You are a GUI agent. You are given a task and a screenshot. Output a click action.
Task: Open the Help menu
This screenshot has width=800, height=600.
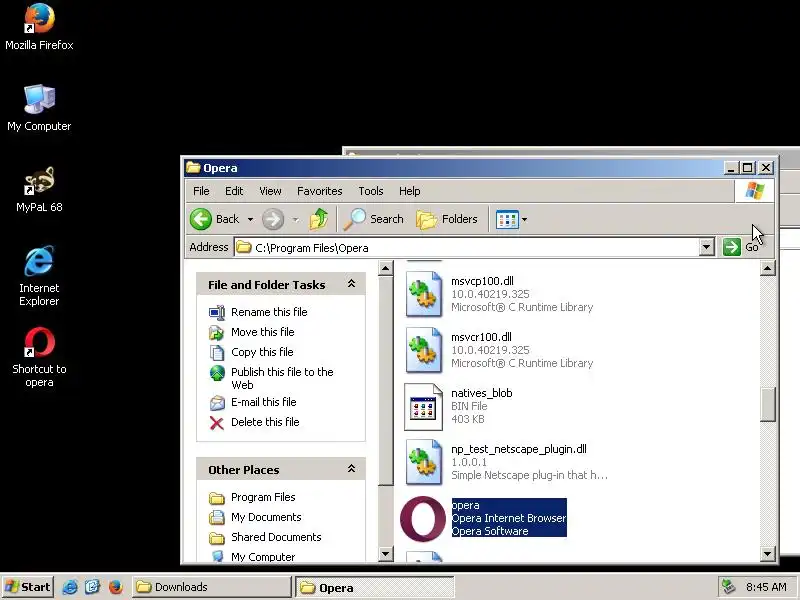click(x=409, y=191)
